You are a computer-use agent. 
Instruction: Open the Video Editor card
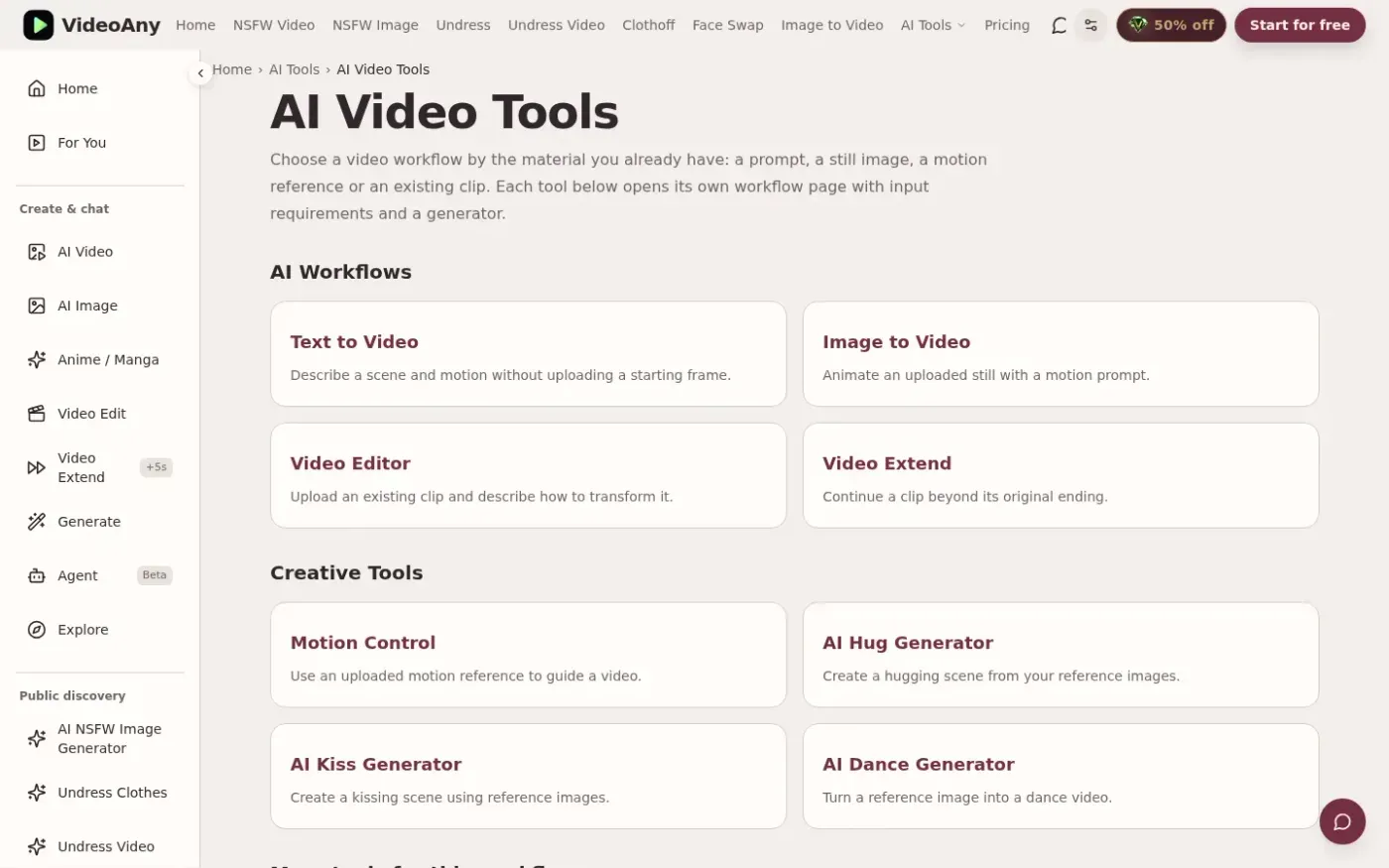pos(529,476)
